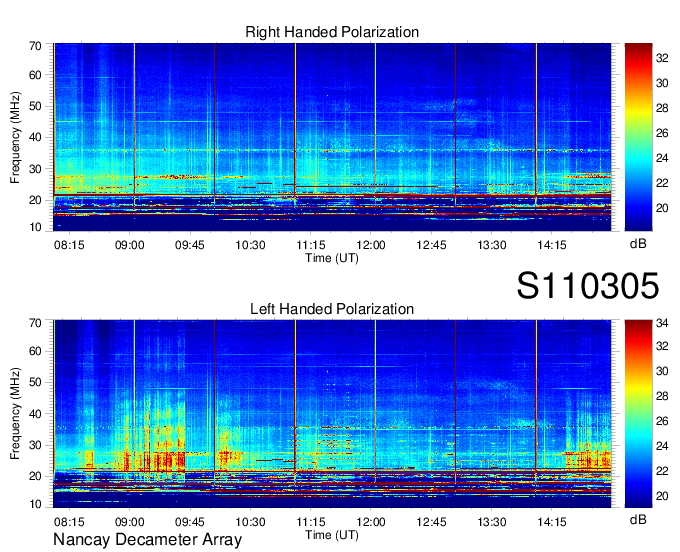Click the 12:45 tick of the Left Handed plot

coord(431,522)
